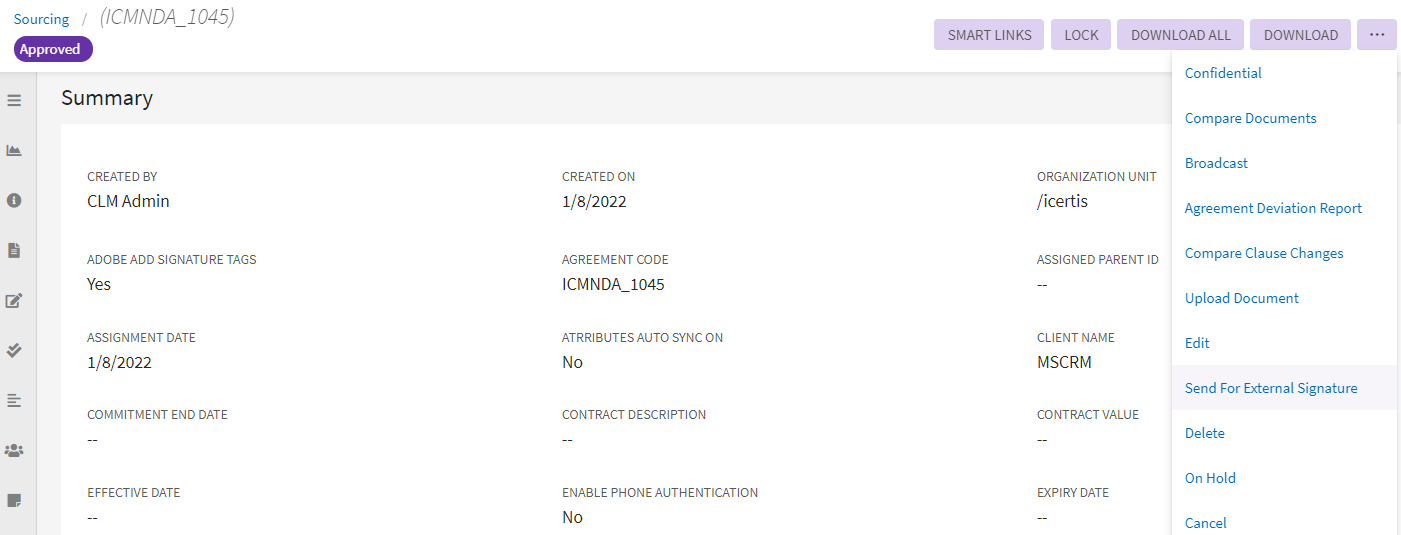Click the left-aligned text lines sidebar icon
Viewport: 1401px width, 535px height.
point(14,400)
